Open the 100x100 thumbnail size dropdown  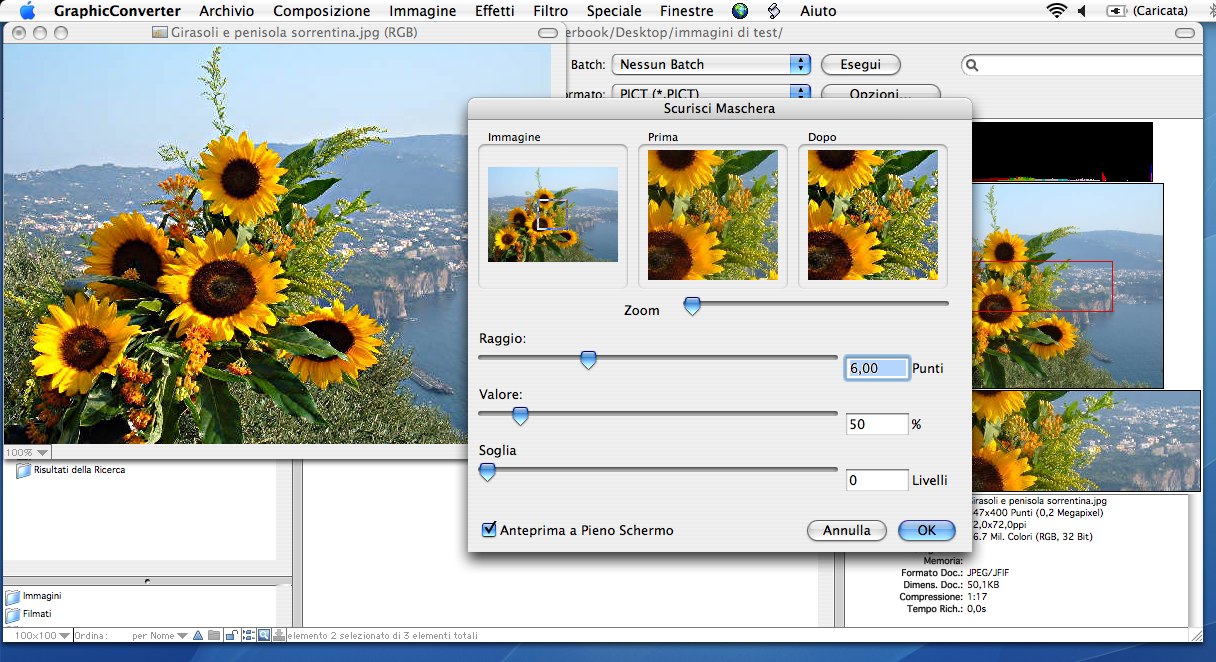(x=42, y=635)
